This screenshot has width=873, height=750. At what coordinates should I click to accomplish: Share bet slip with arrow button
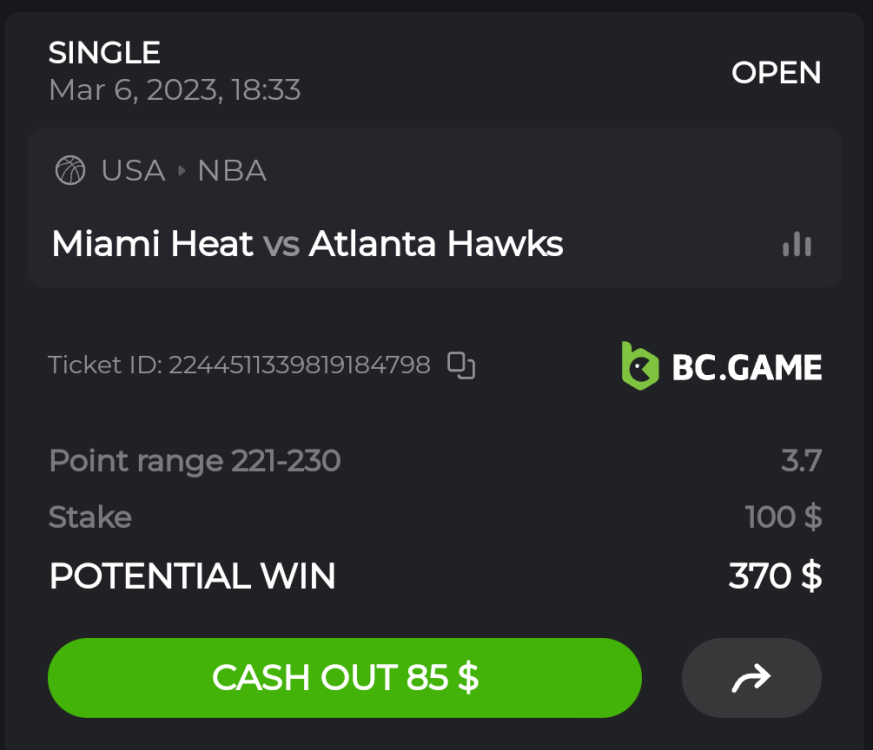(x=751, y=678)
